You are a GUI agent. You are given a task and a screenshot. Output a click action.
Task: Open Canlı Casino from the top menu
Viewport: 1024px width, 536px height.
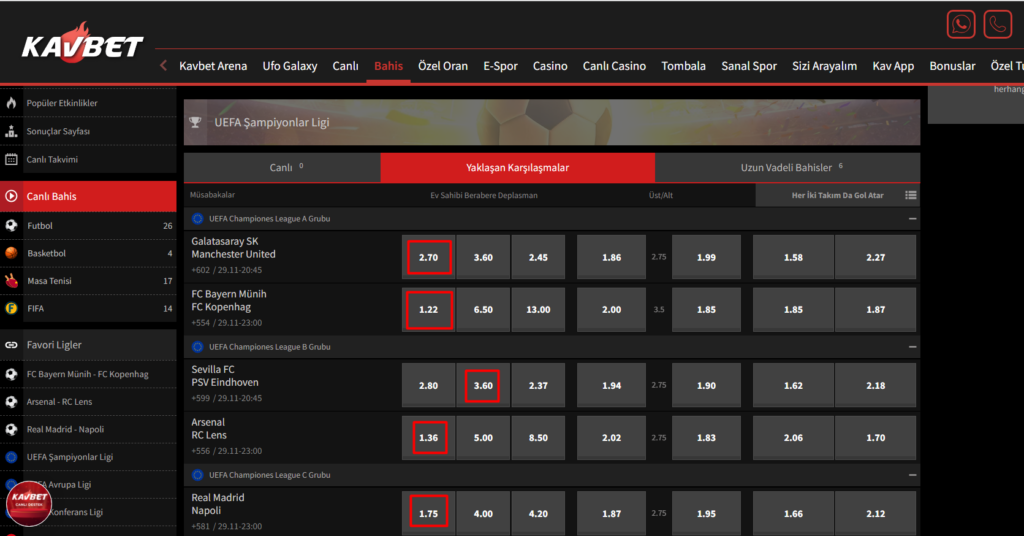[x=614, y=66]
